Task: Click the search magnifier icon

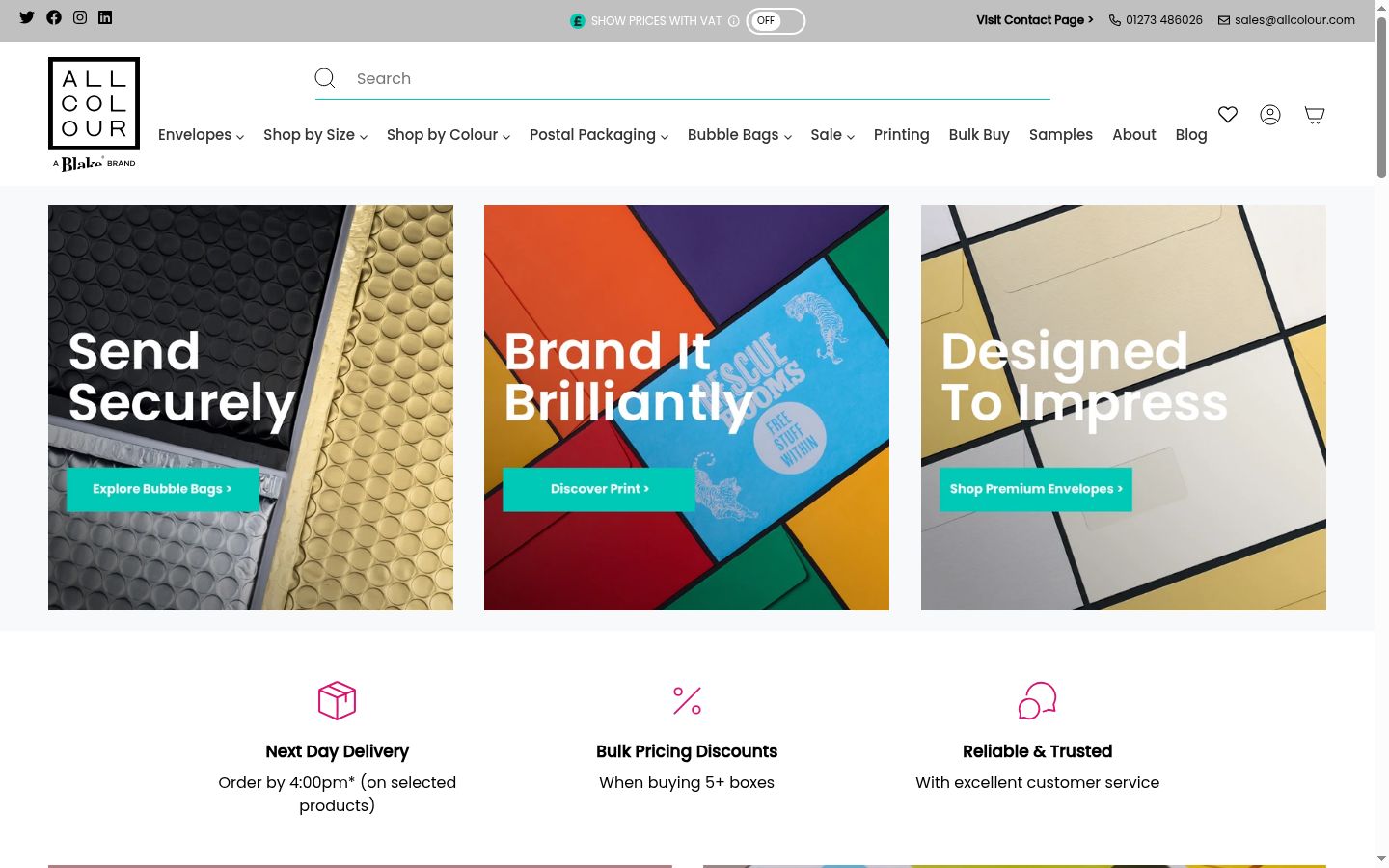Action: click(325, 78)
